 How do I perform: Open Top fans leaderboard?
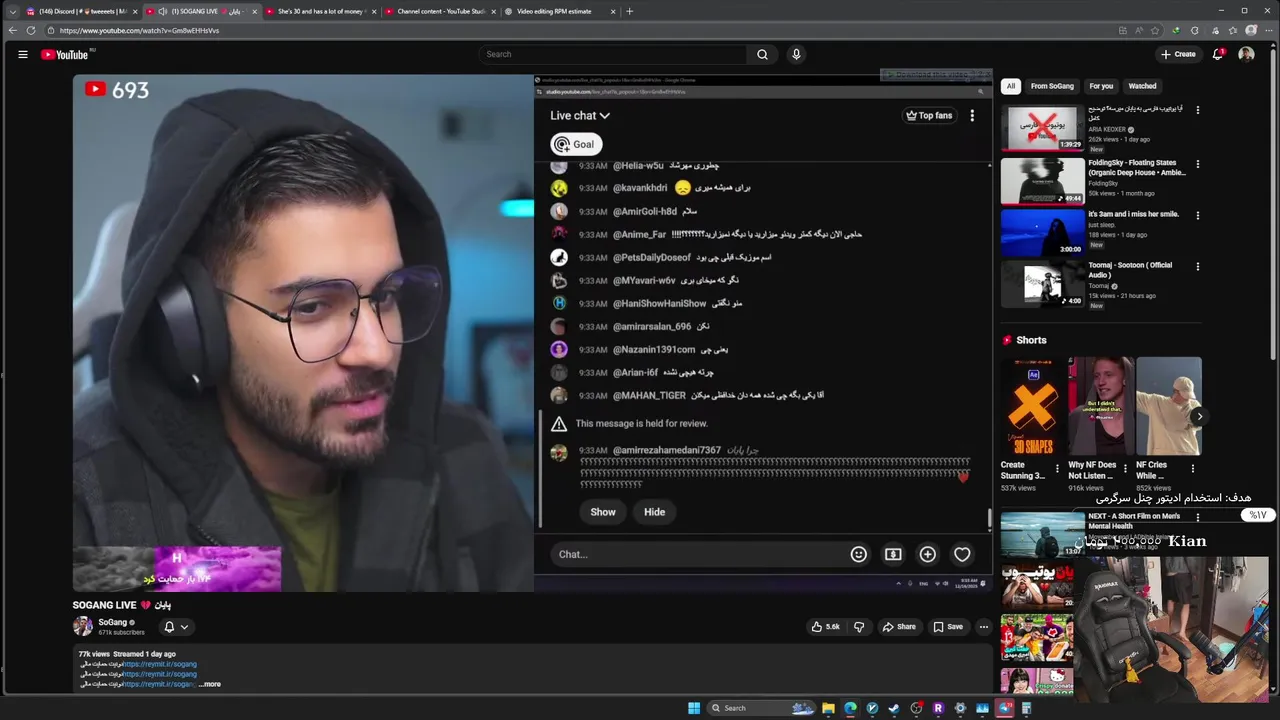[929, 115]
